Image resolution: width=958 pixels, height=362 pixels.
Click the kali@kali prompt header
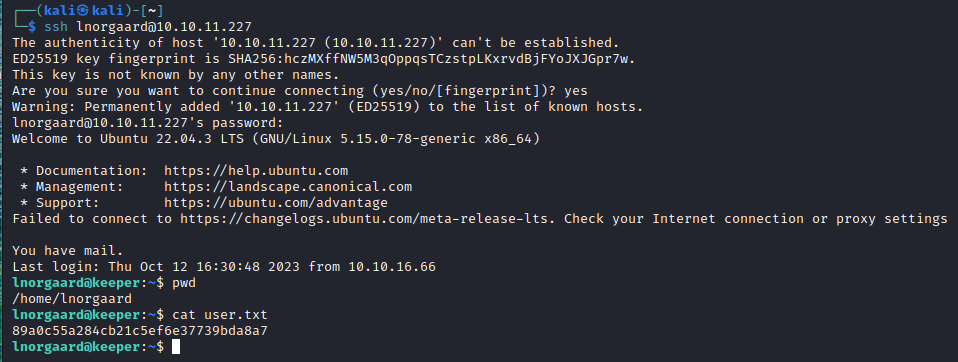coord(89,11)
